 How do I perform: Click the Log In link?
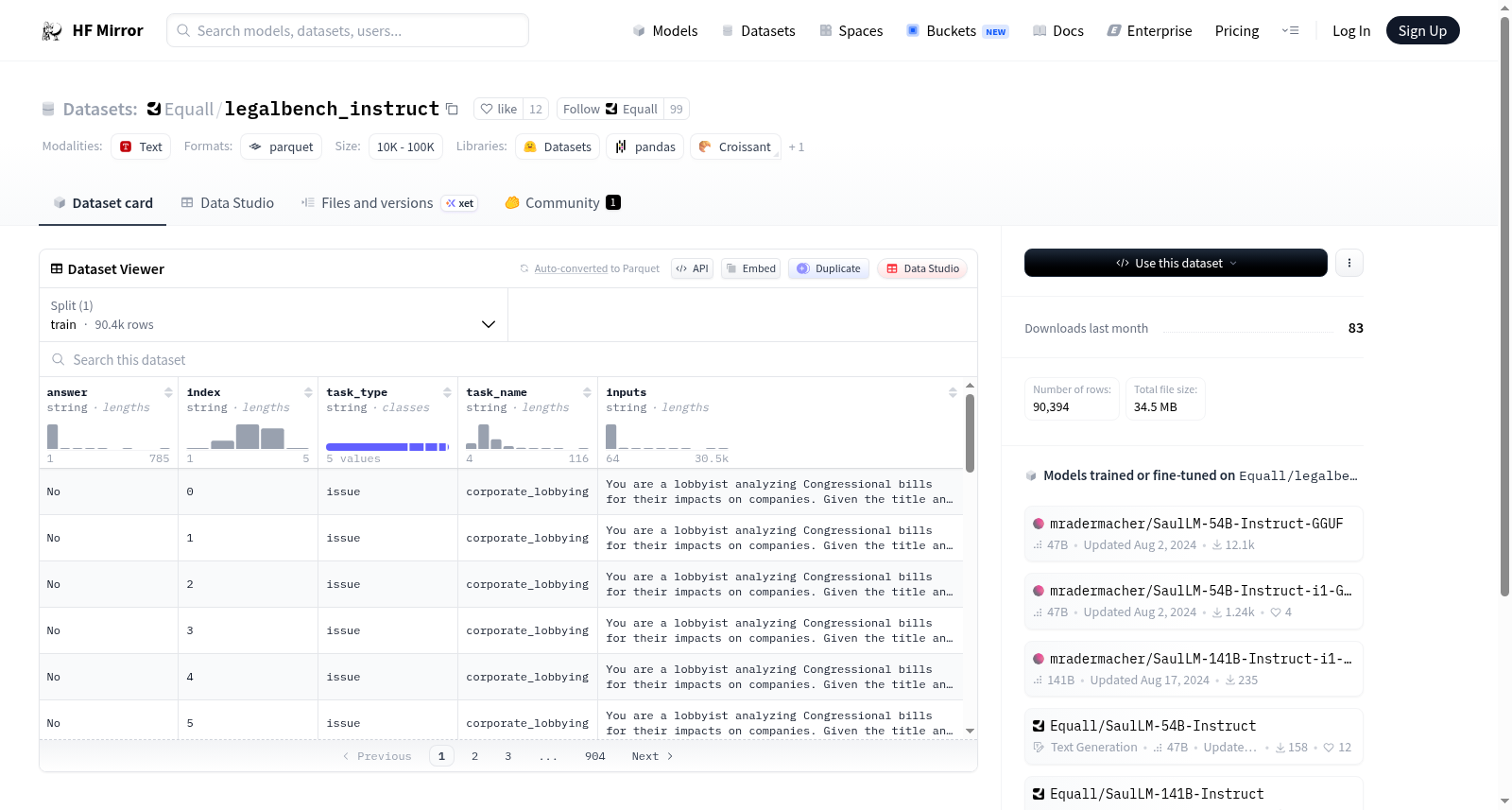click(x=1351, y=30)
